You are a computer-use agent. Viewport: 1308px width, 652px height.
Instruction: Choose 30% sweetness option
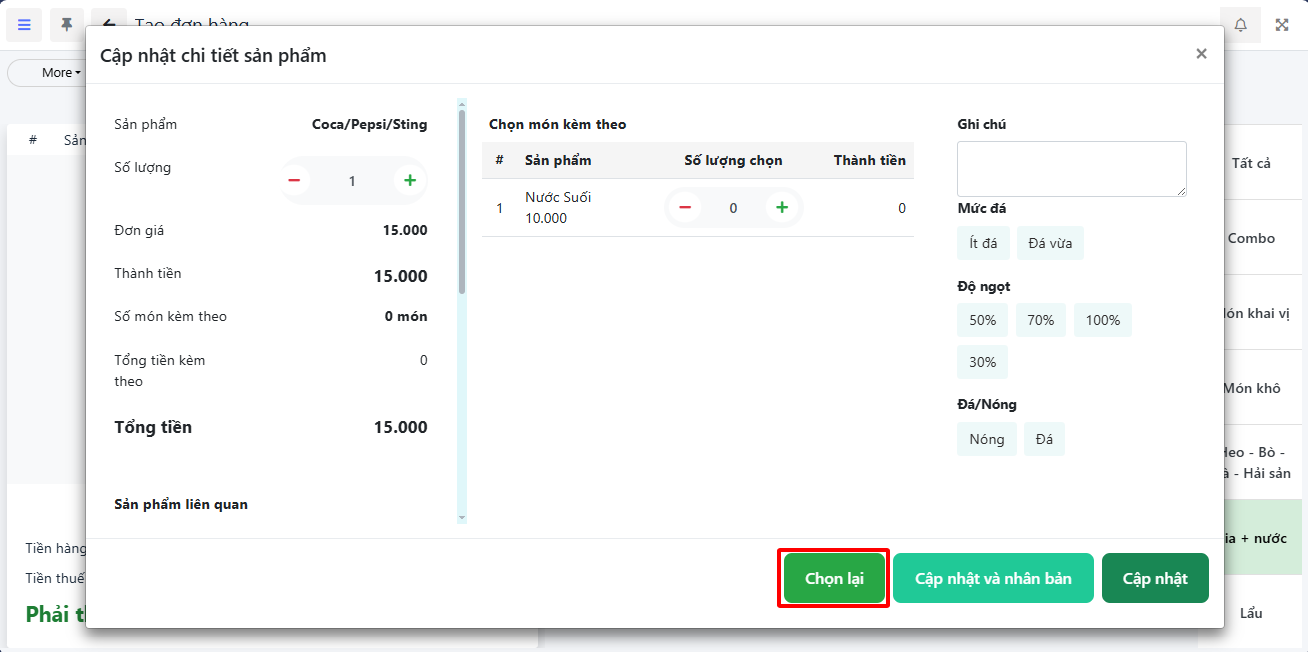coord(983,362)
